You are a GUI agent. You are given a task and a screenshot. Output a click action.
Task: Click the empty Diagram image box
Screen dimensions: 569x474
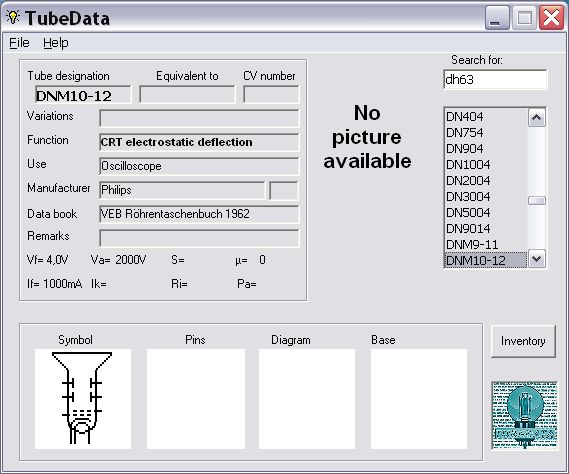click(307, 399)
